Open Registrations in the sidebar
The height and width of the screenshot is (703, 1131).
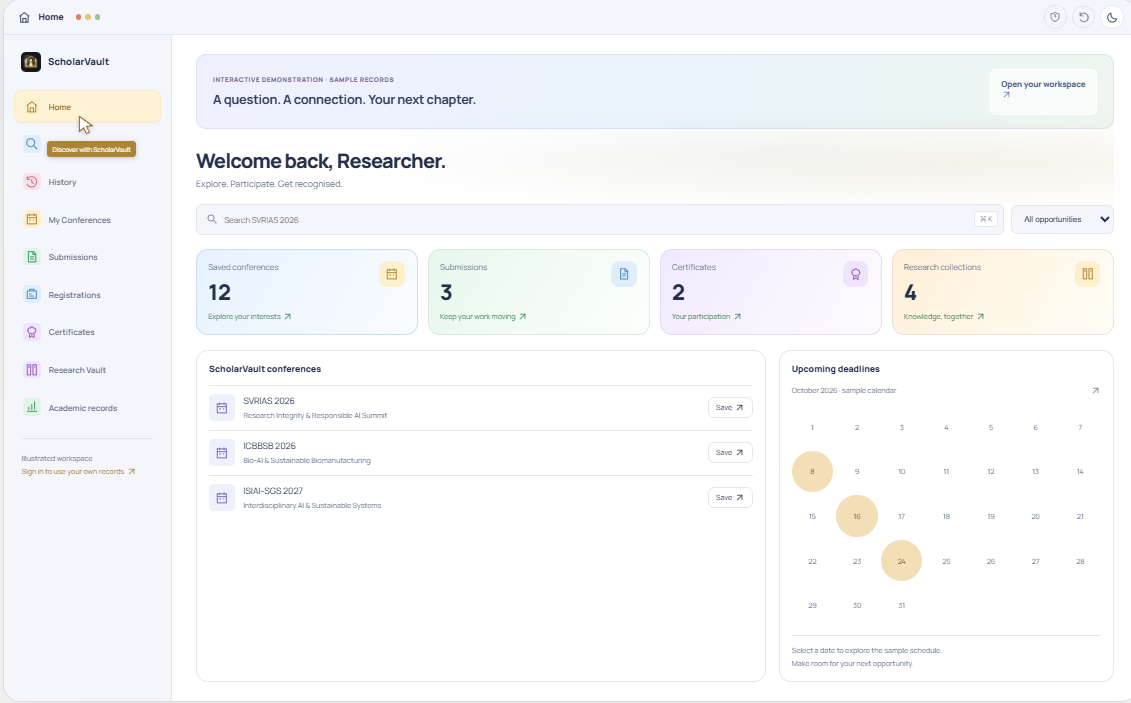click(87, 295)
